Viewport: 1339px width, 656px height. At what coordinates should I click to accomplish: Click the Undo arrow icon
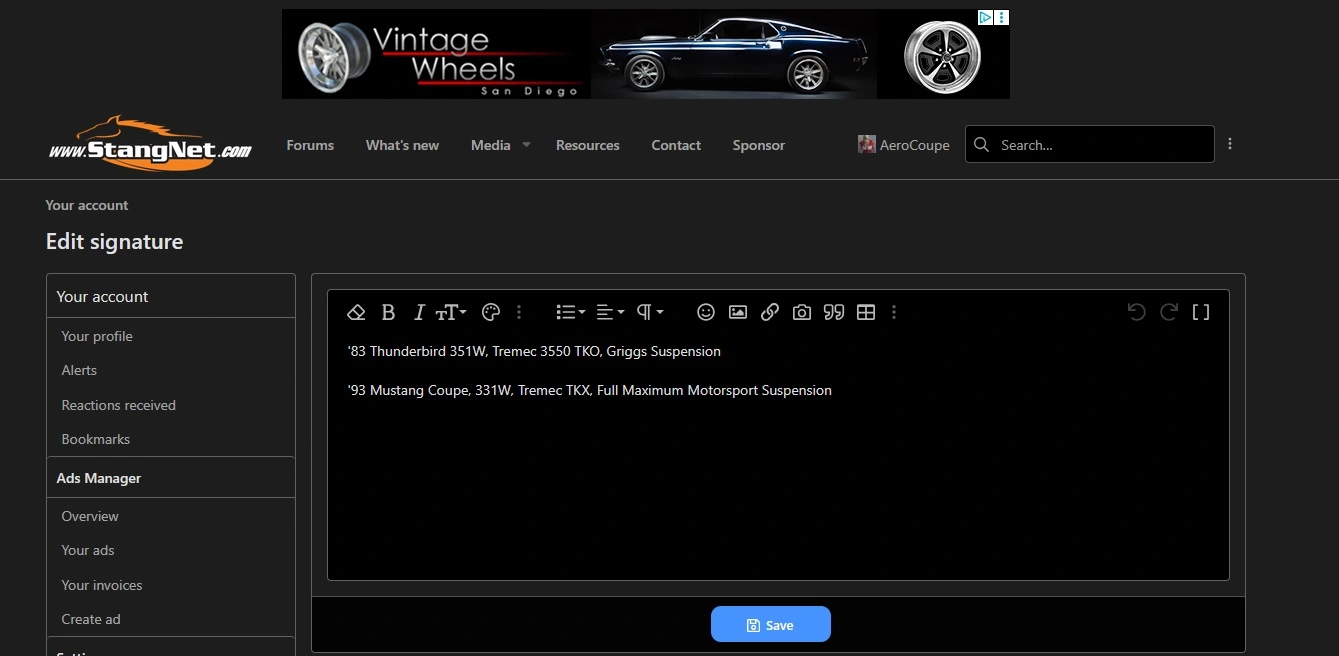tap(1136, 312)
